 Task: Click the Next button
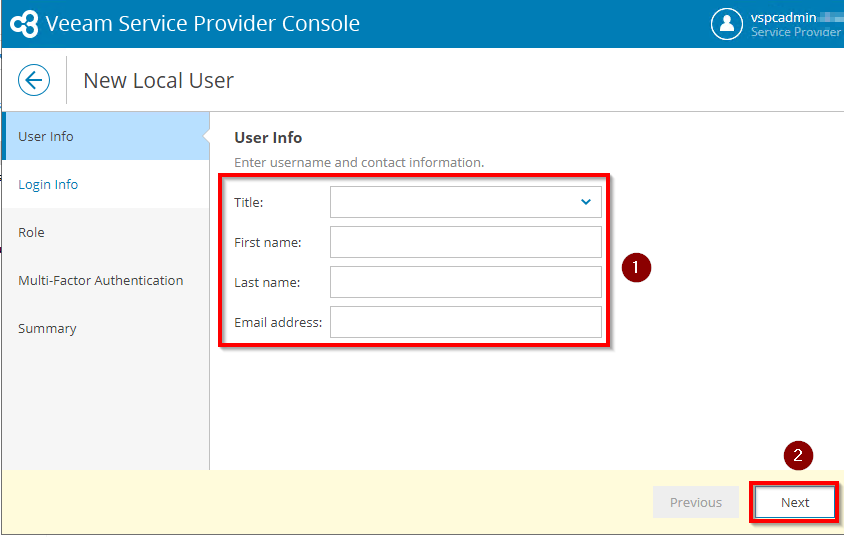coord(794,502)
